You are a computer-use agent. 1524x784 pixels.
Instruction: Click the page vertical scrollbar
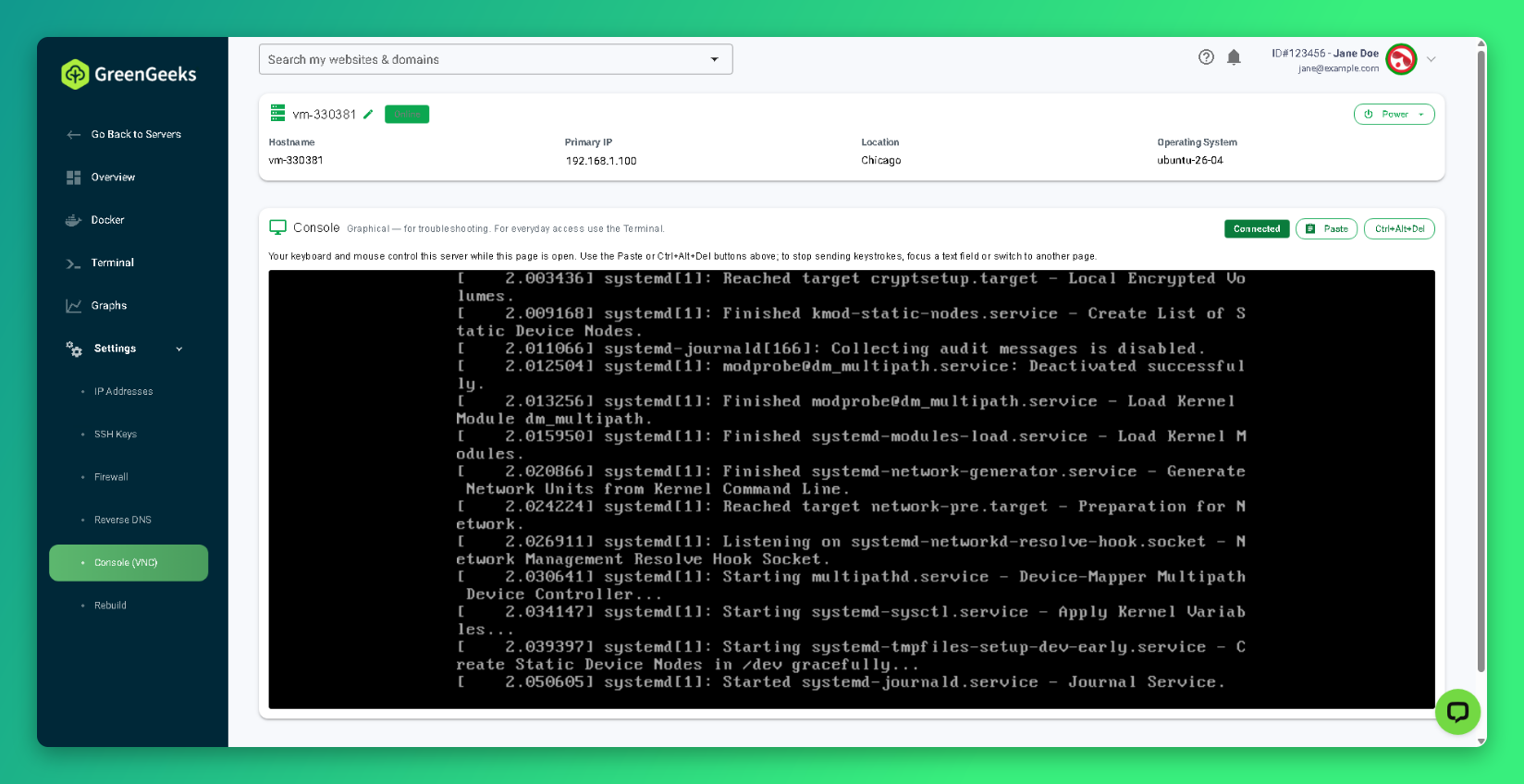point(1481,361)
